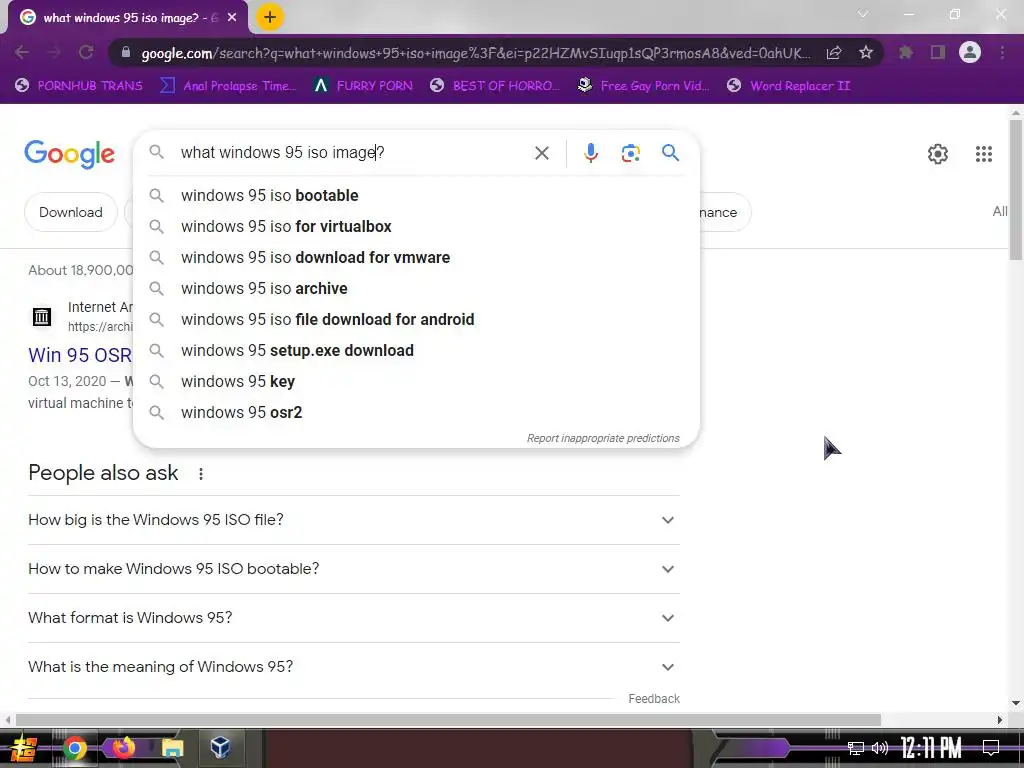Choose suggestion 'windows 95 setup.exe download'
The height and width of the screenshot is (768, 1024).
(x=416, y=351)
